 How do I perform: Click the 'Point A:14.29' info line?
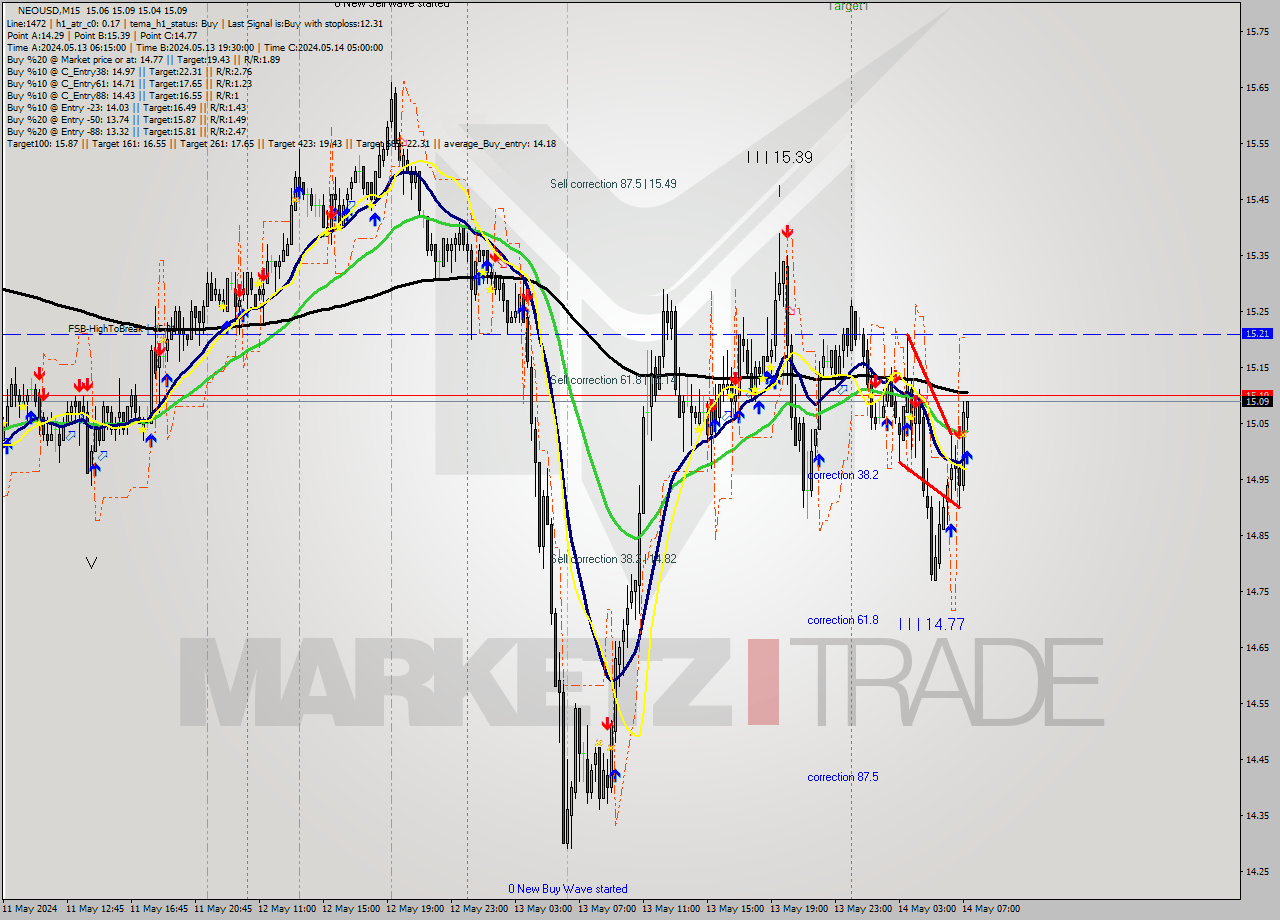[x=102, y=35]
